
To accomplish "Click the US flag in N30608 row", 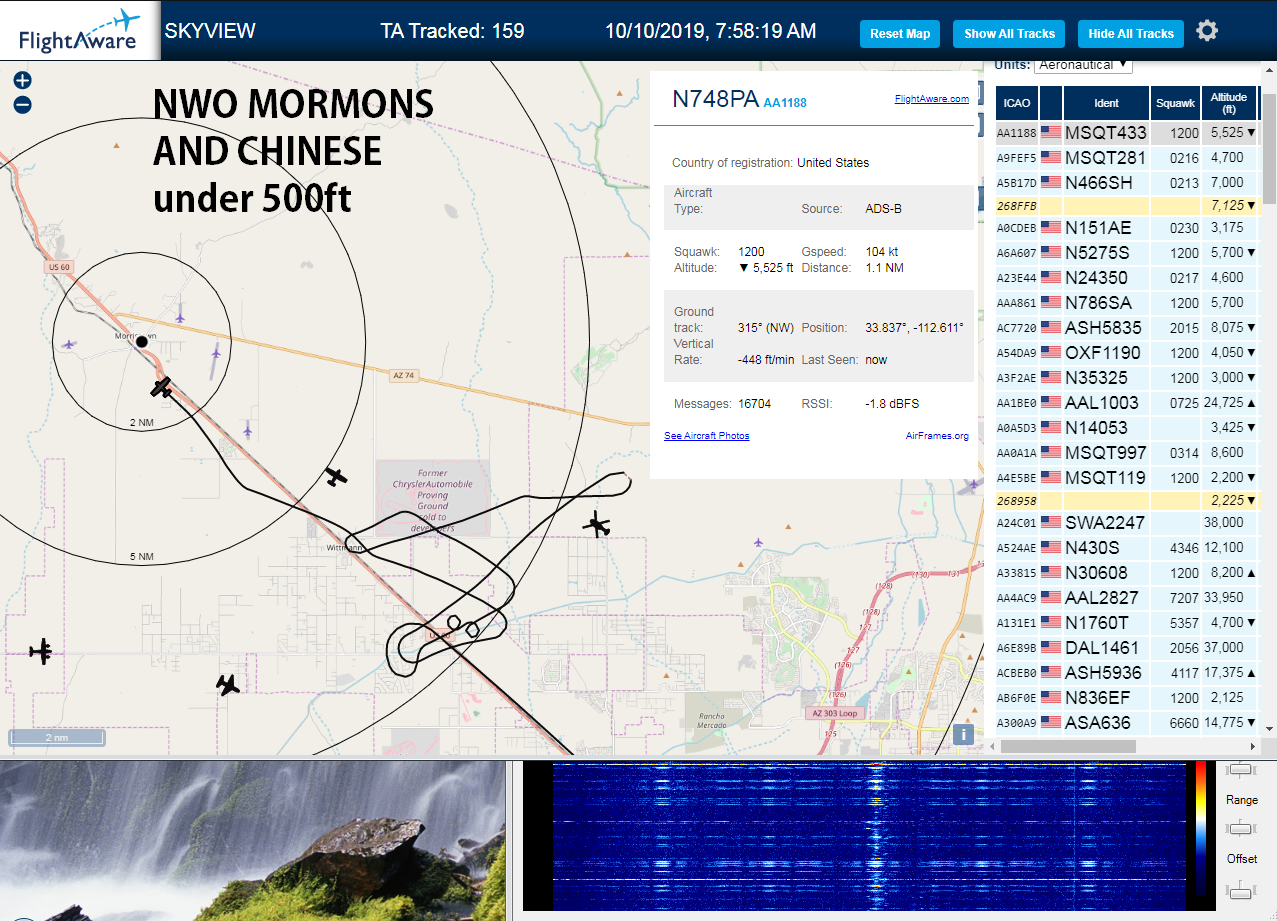I will (x=1051, y=572).
